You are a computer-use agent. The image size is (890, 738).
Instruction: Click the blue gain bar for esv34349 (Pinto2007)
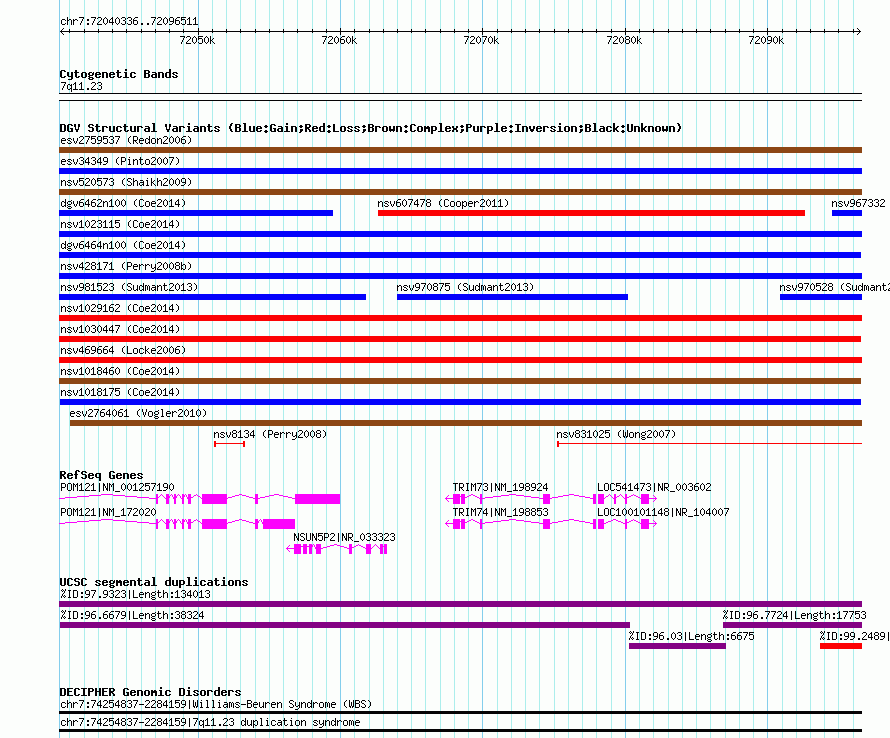point(460,171)
